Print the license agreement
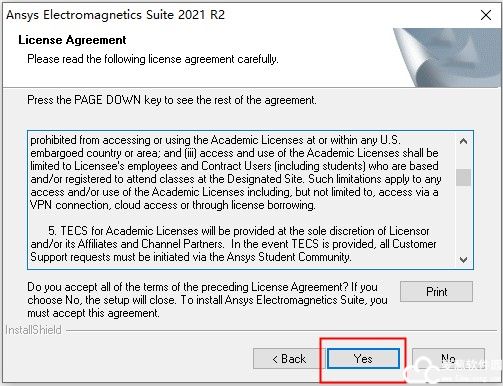503x386 pixels. click(436, 292)
